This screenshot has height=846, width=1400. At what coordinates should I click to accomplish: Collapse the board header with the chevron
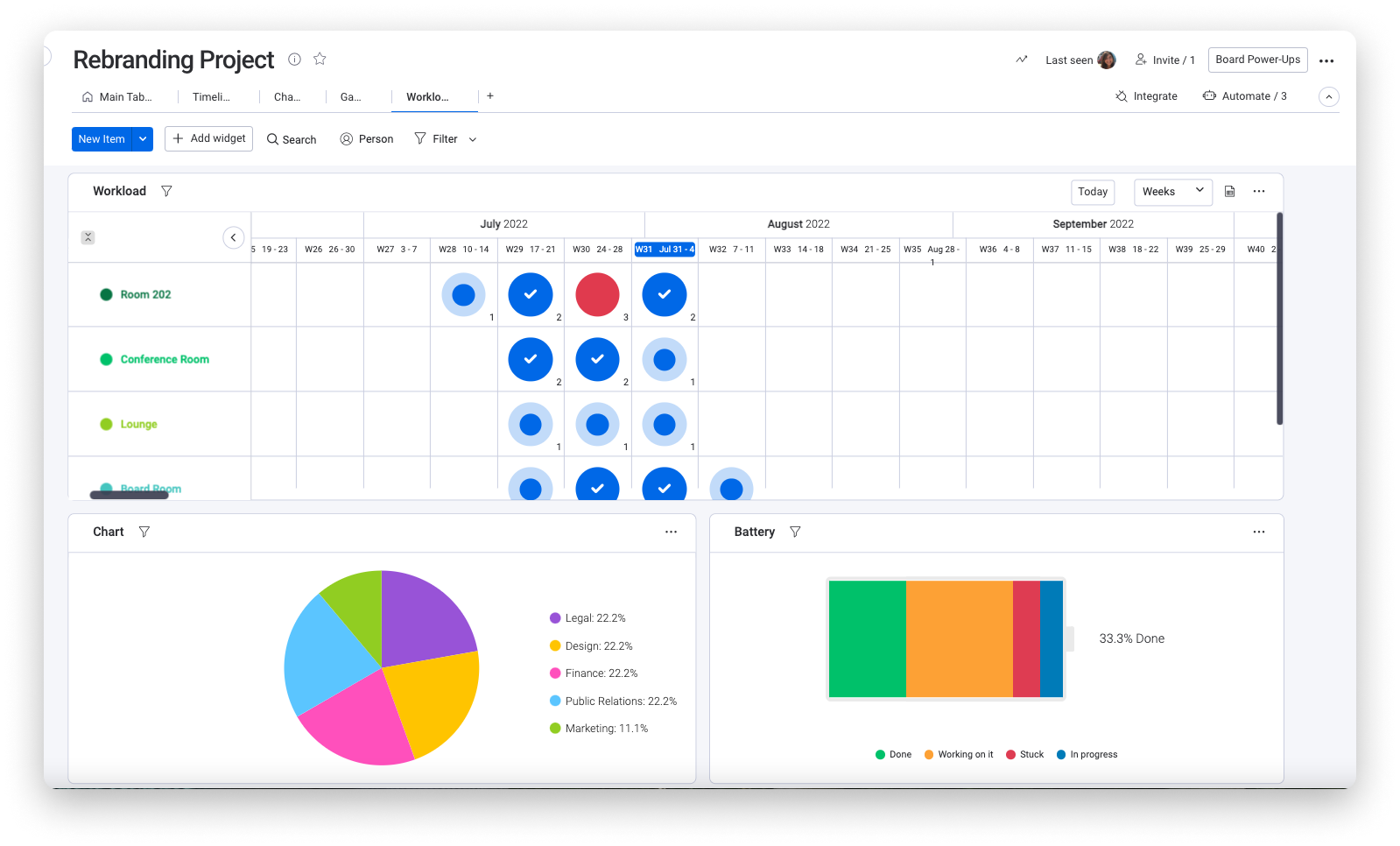[x=1328, y=96]
